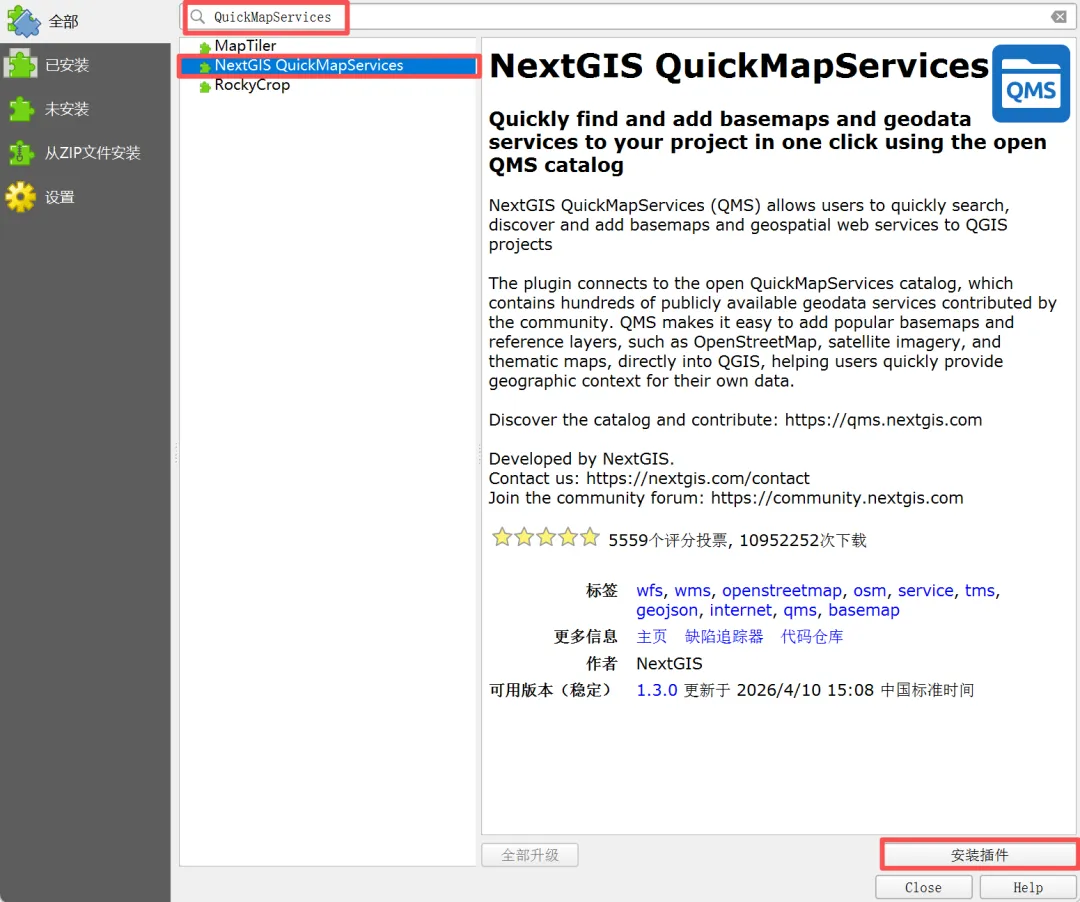Click the 未安装 puzzle icon
The image size is (1080, 902).
click(21, 109)
